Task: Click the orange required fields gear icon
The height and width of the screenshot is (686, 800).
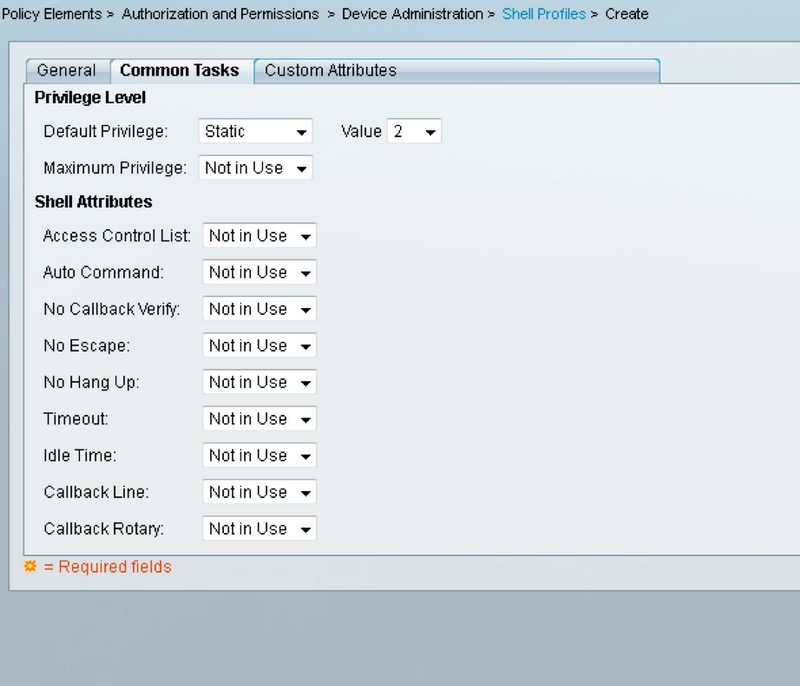Action: click(30, 566)
